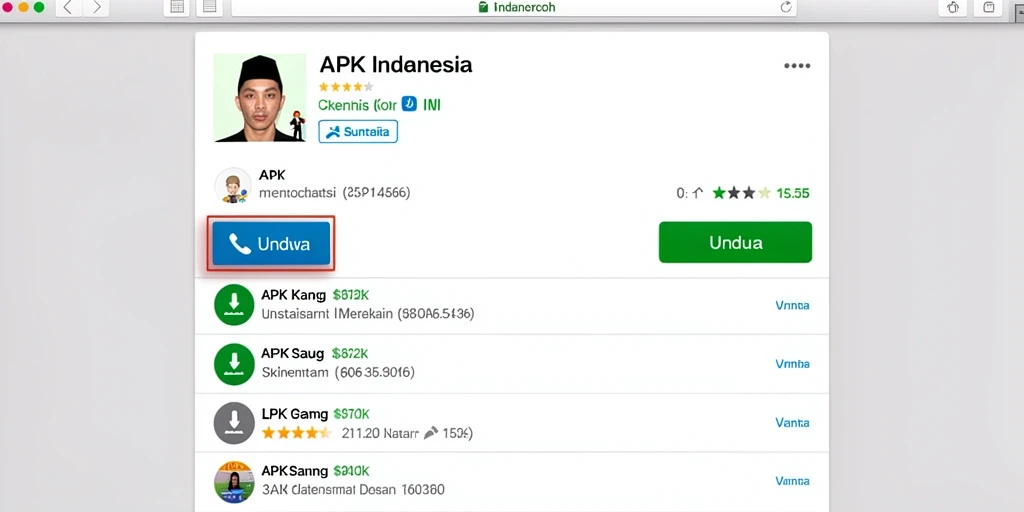Open the Ckennis developer link
1024x512 pixels.
357,104
